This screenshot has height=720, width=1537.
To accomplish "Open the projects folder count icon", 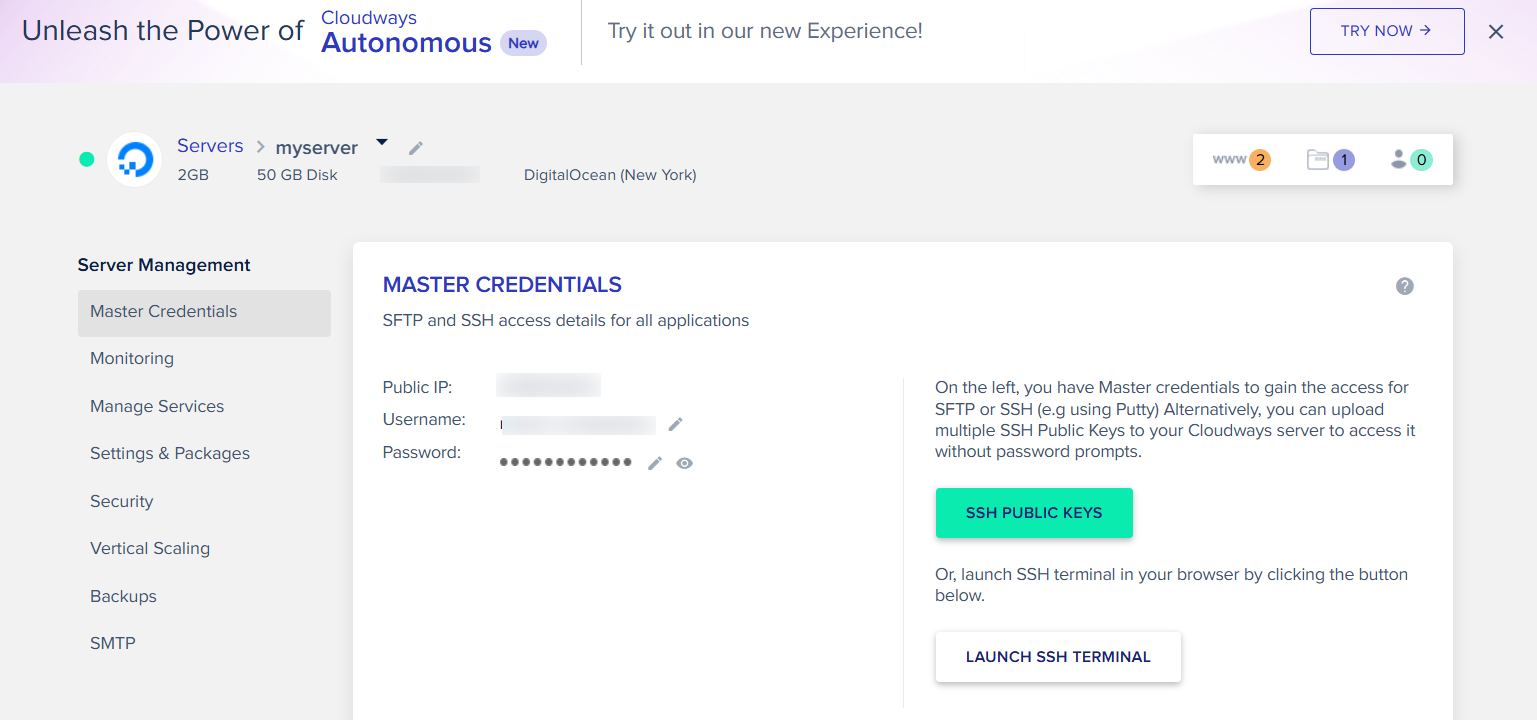I will [x=1331, y=159].
